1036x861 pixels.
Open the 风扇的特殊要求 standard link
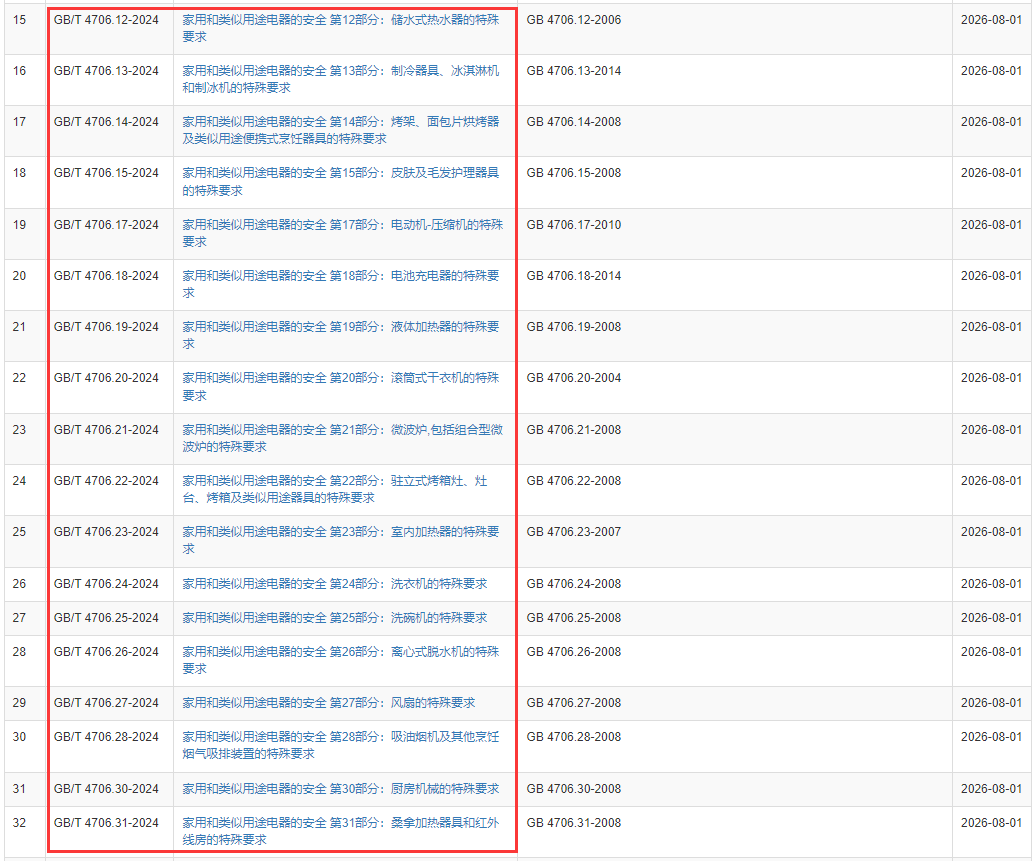click(x=328, y=703)
